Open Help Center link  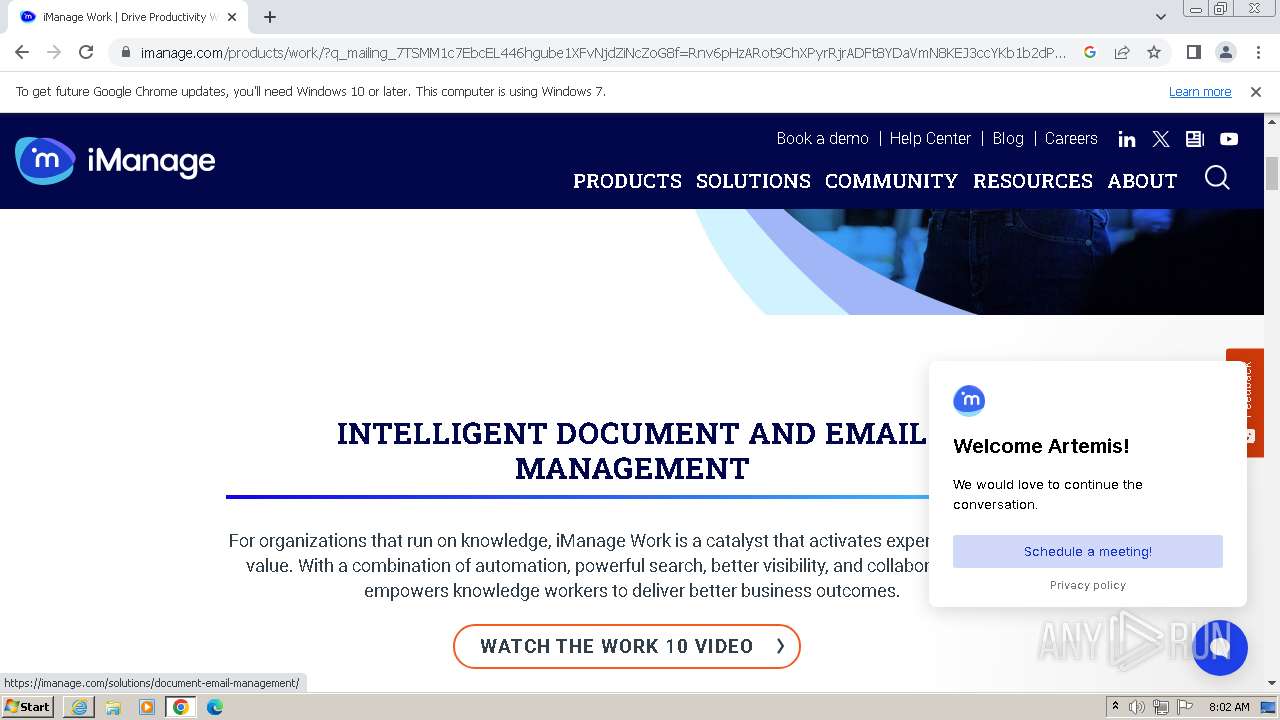click(930, 139)
